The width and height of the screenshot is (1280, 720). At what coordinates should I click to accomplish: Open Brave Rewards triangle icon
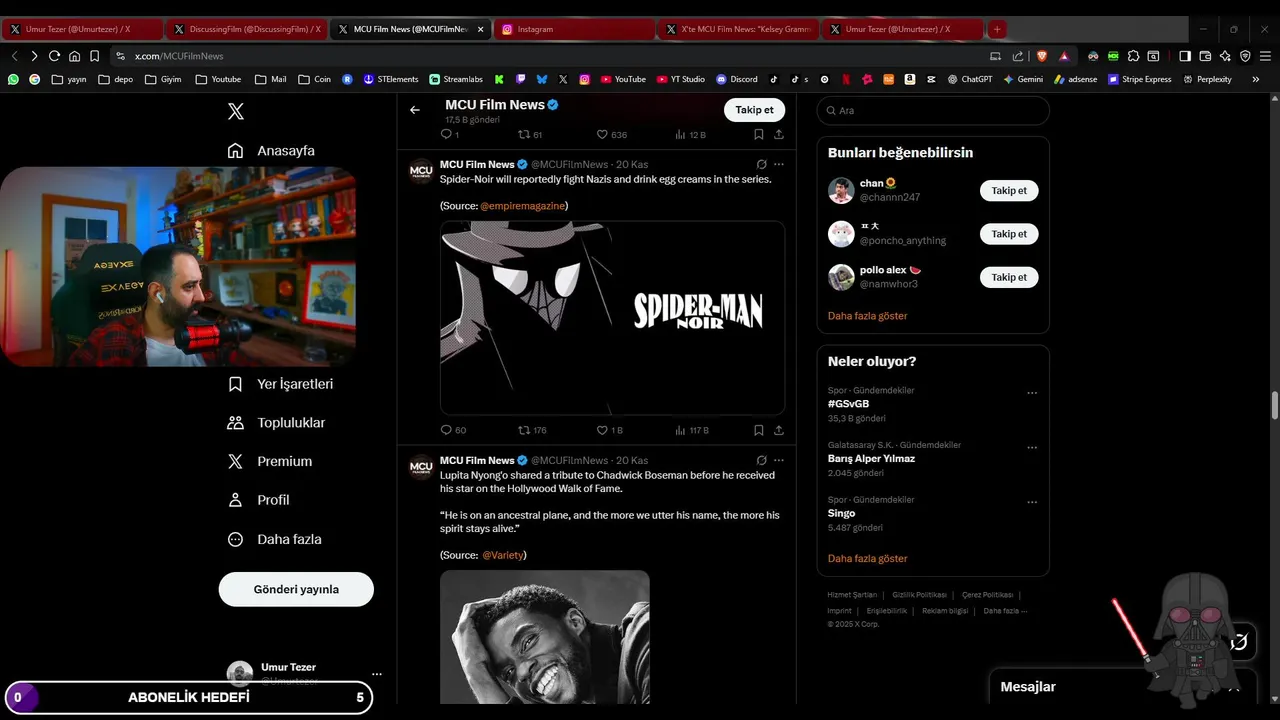[x=1064, y=56]
